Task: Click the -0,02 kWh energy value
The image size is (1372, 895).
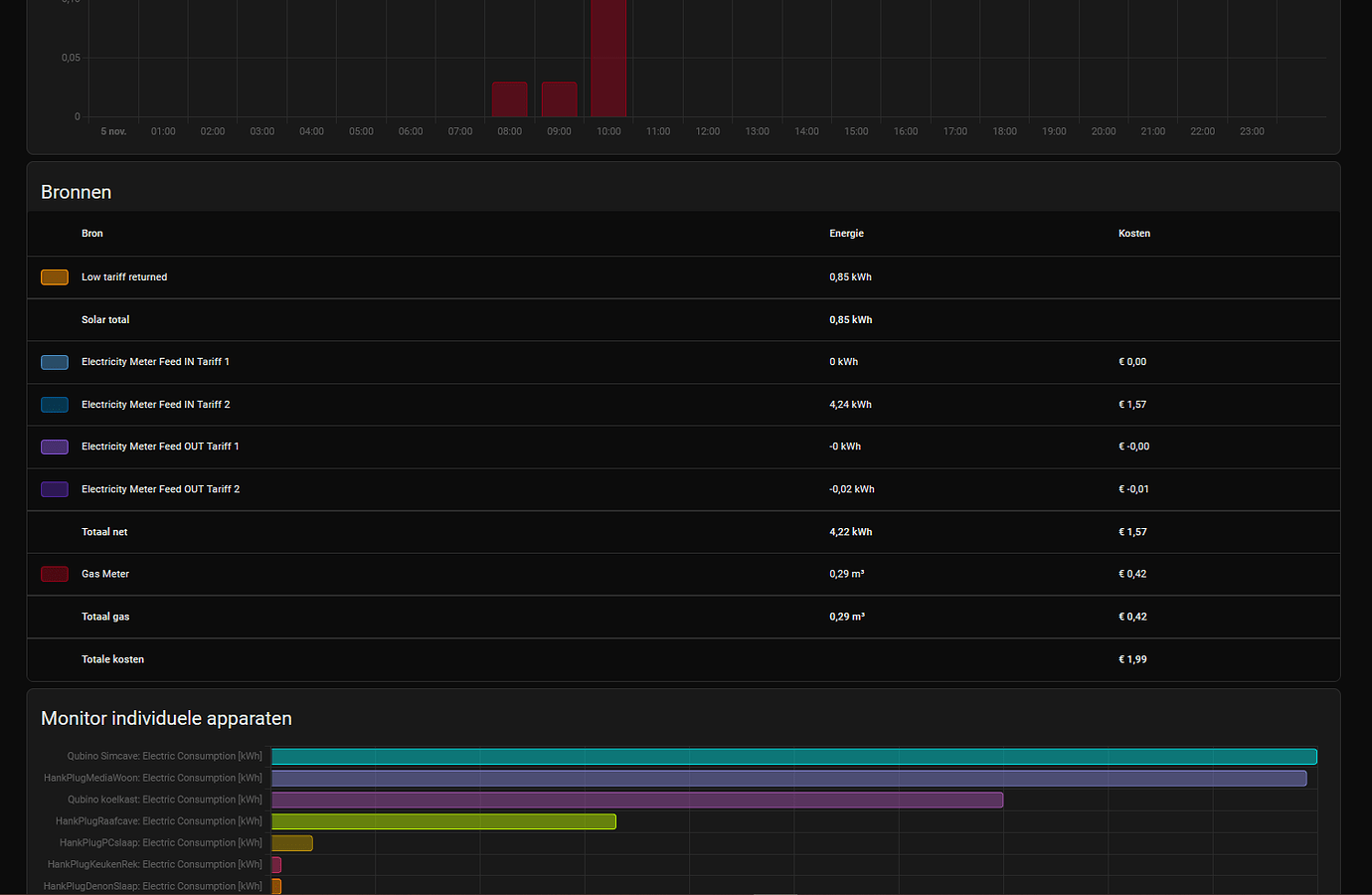Action: [852, 489]
